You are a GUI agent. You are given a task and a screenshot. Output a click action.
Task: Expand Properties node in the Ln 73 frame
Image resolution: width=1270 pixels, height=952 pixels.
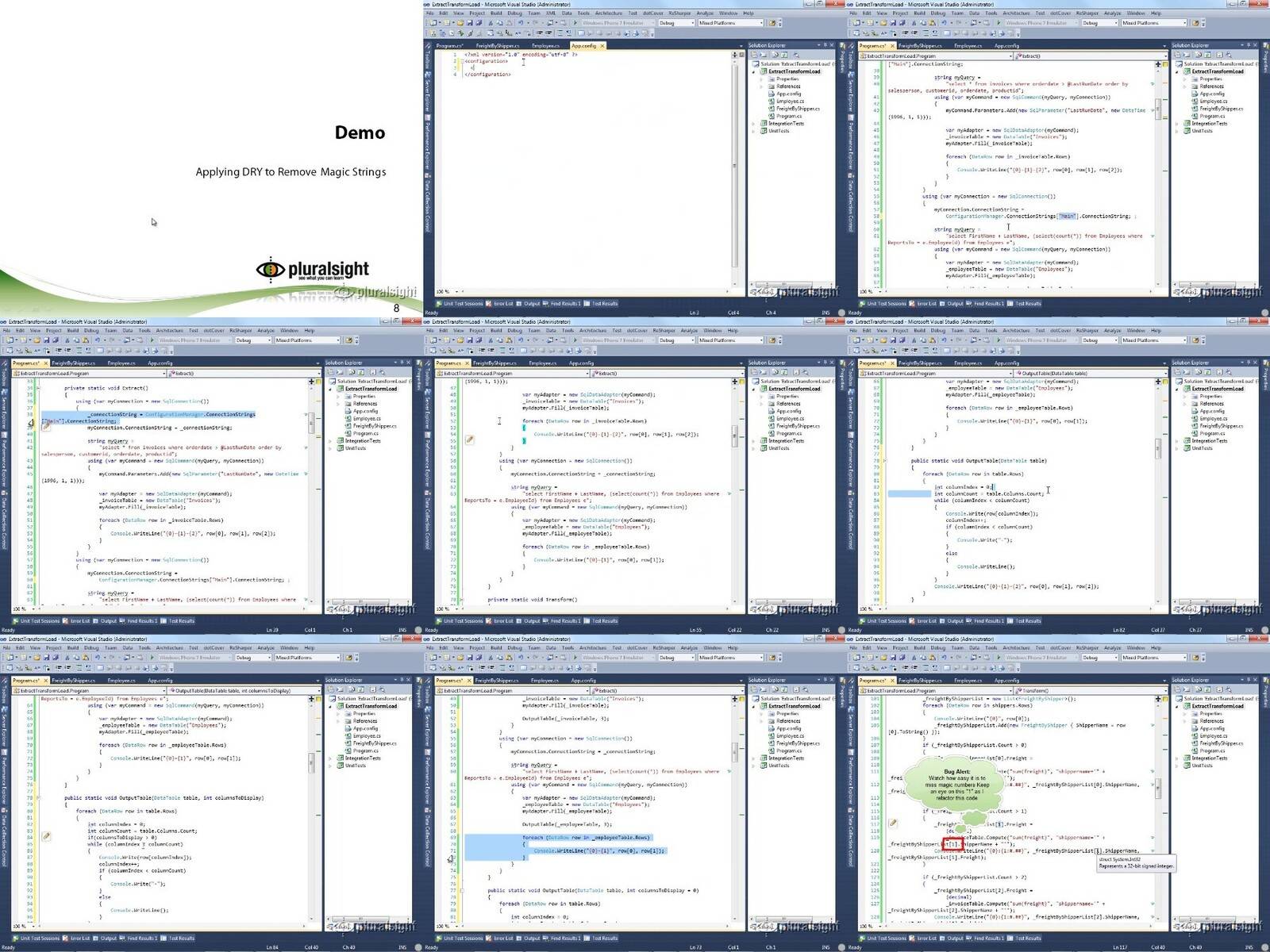tap(763, 714)
